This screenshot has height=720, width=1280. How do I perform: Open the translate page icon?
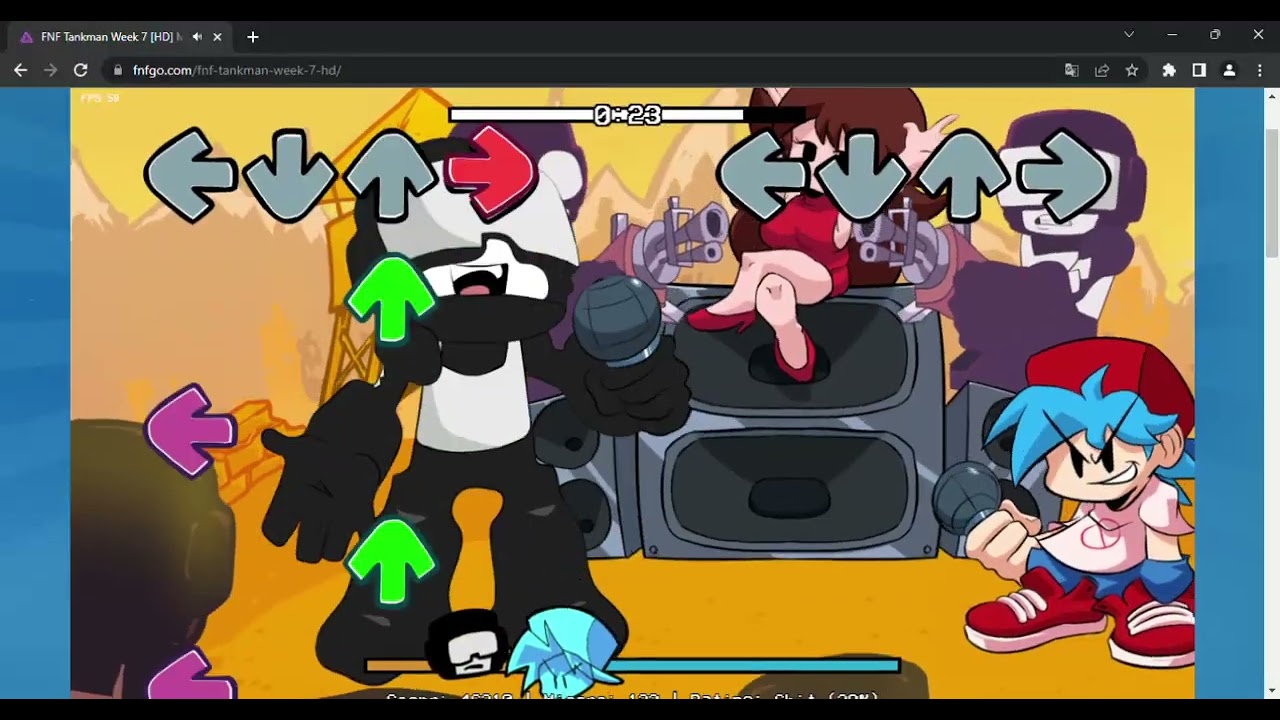(x=1072, y=70)
